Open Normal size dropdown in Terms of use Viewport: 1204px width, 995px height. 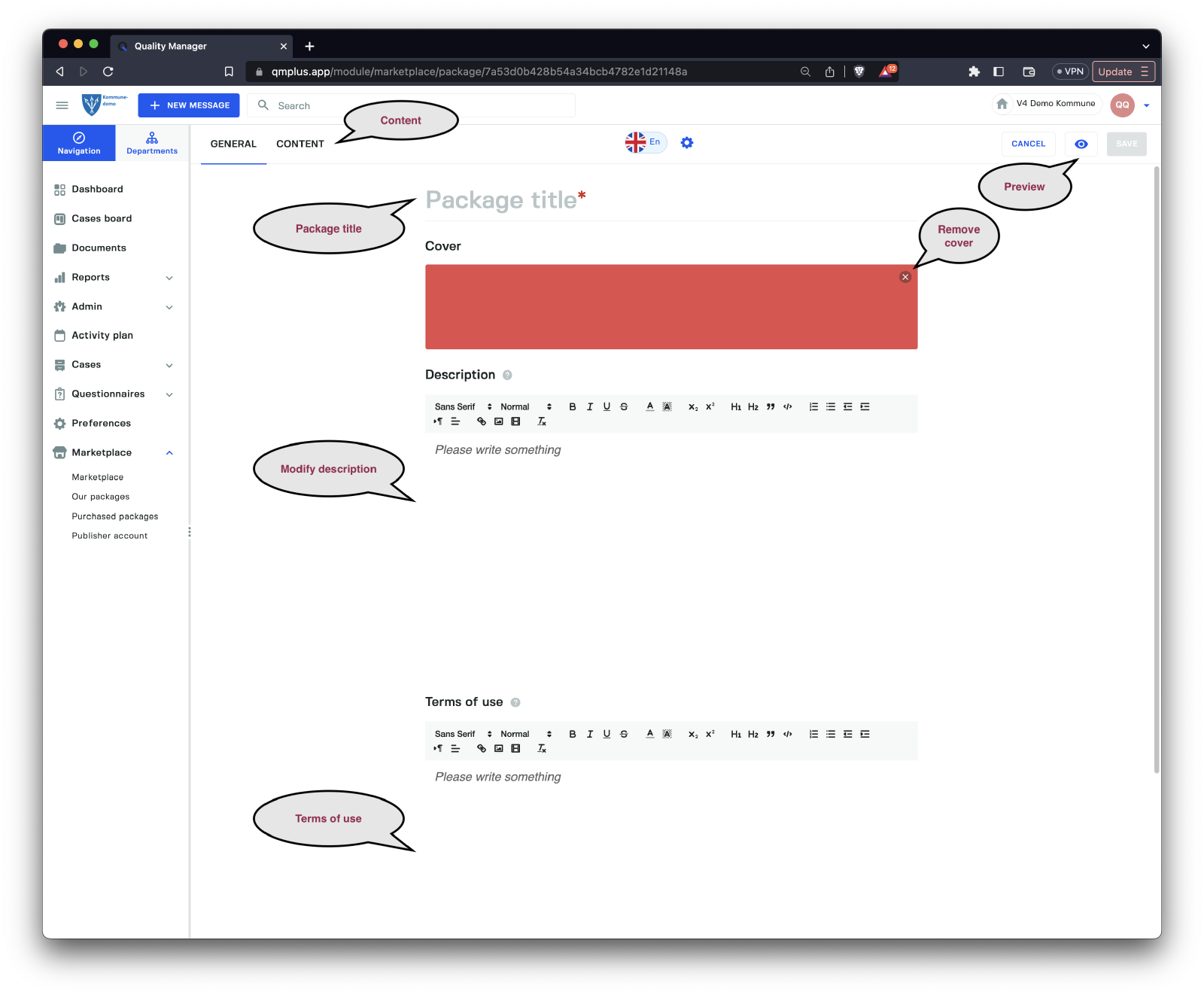(526, 734)
